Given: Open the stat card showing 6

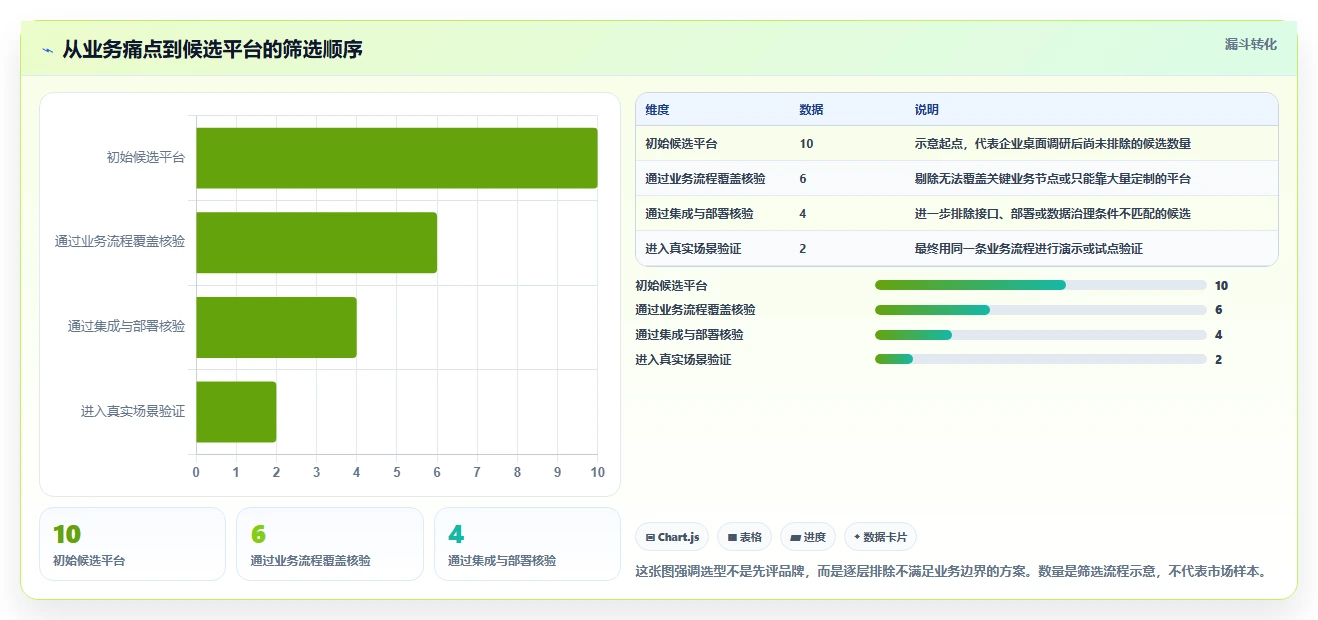Looking at the screenshot, I should [x=330, y=544].
